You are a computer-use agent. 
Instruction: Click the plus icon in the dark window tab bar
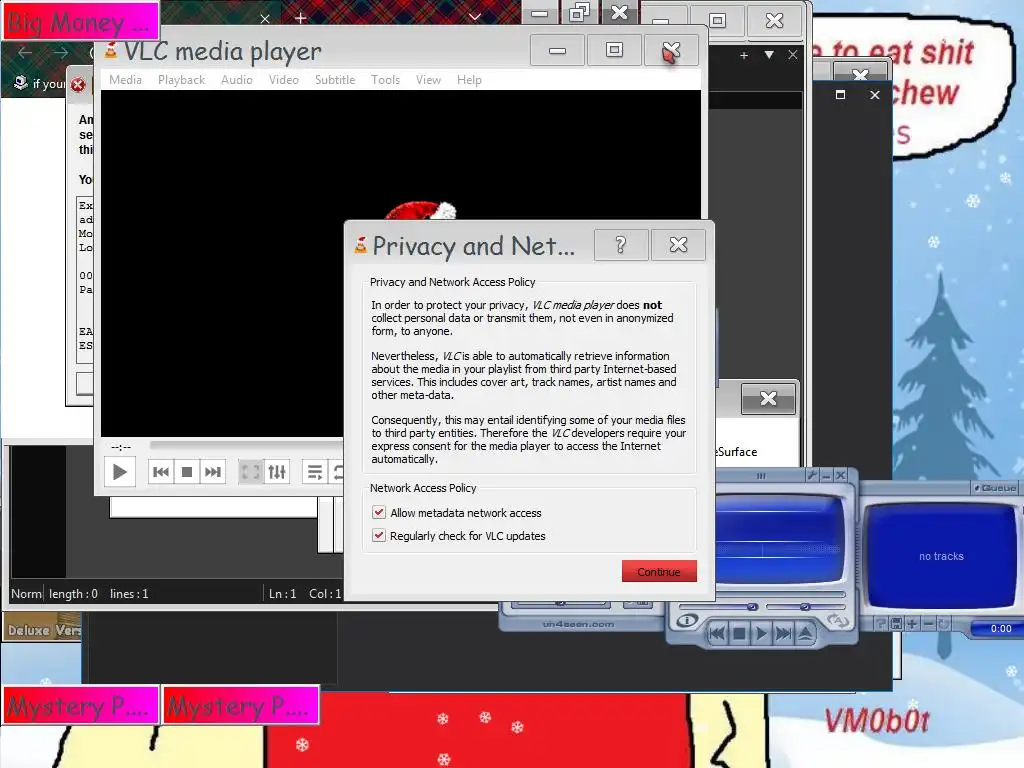744,56
